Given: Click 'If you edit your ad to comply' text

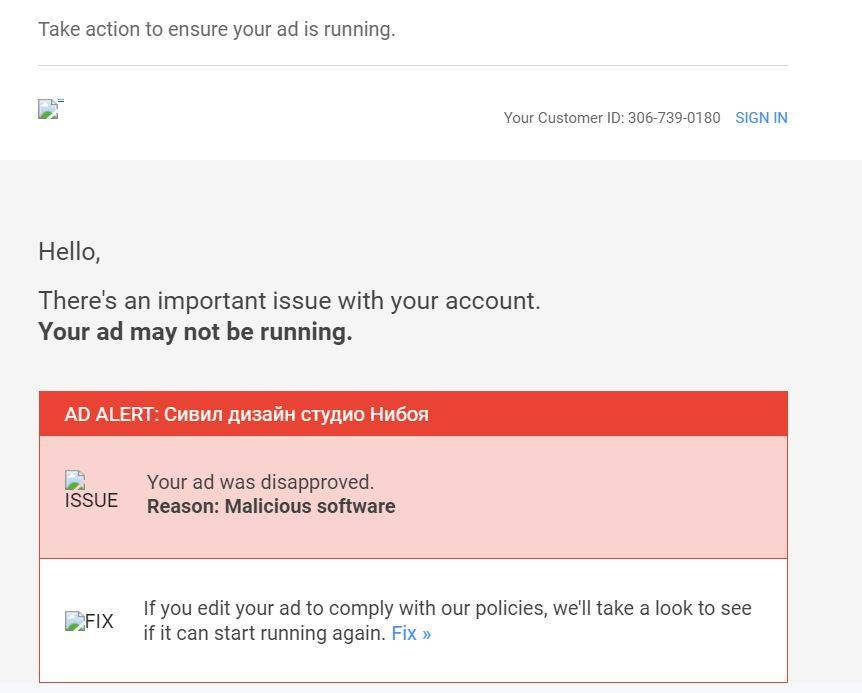Looking at the screenshot, I should point(447,608).
